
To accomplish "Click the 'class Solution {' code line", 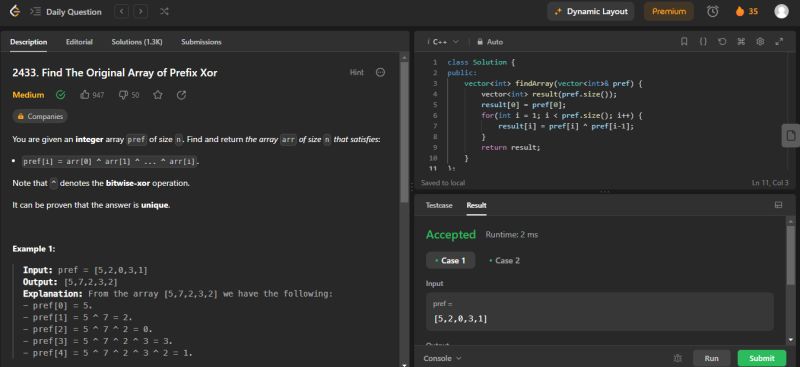I will tap(481, 62).
